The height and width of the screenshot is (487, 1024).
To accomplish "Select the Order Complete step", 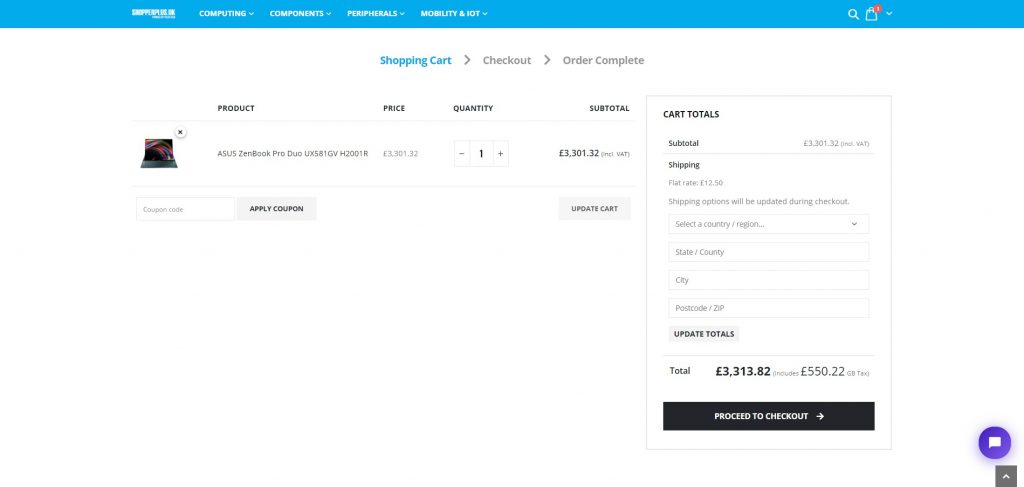I will (603, 60).
